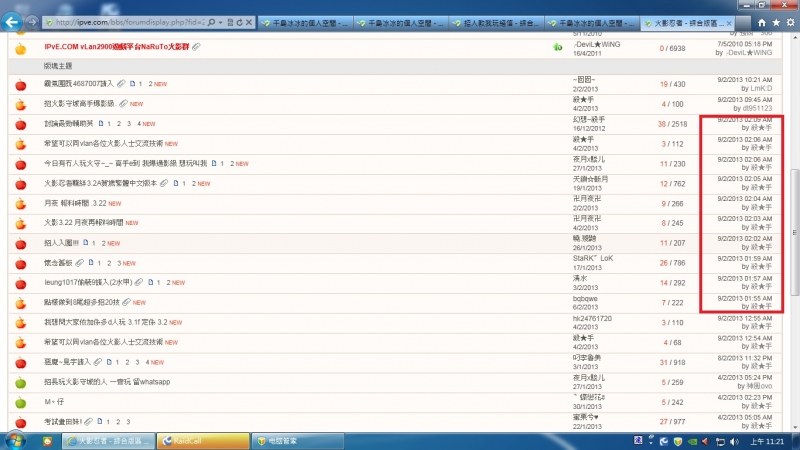Click the pinned icon right of Start orb

tap(47, 441)
